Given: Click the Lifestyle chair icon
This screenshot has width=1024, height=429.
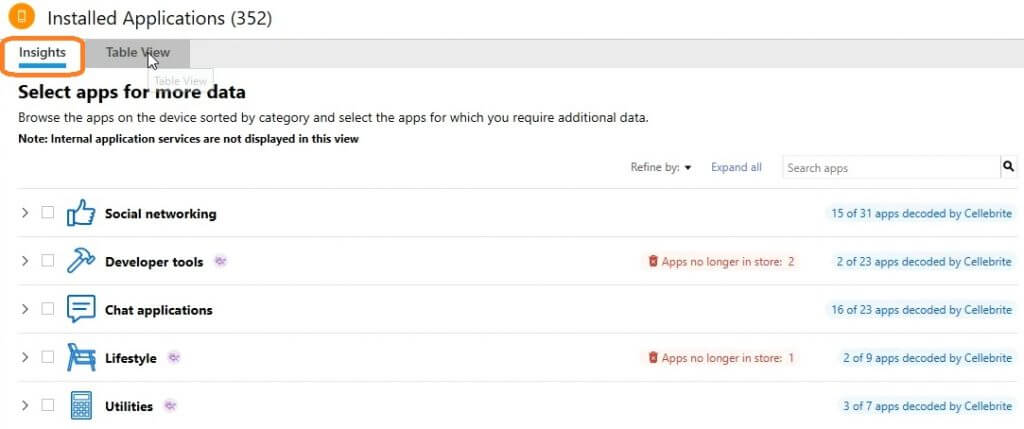Looking at the screenshot, I should pos(80,357).
